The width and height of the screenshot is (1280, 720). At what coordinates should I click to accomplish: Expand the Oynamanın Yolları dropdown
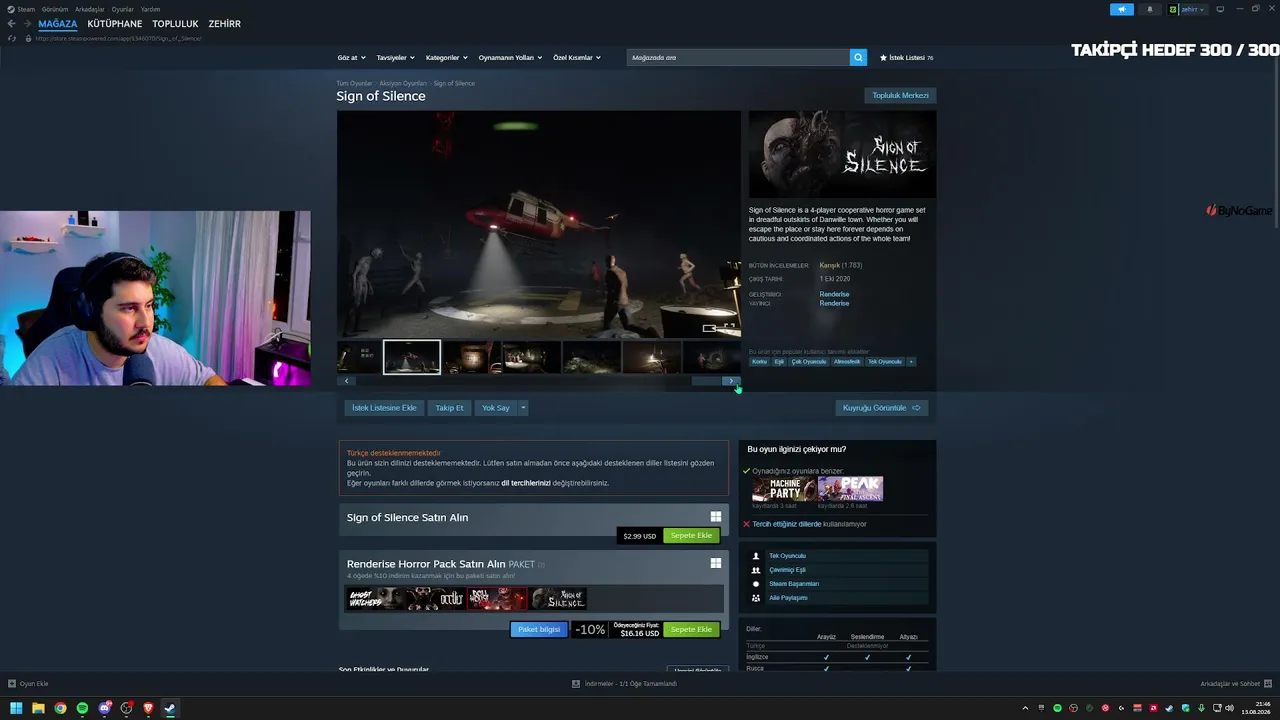pos(510,58)
